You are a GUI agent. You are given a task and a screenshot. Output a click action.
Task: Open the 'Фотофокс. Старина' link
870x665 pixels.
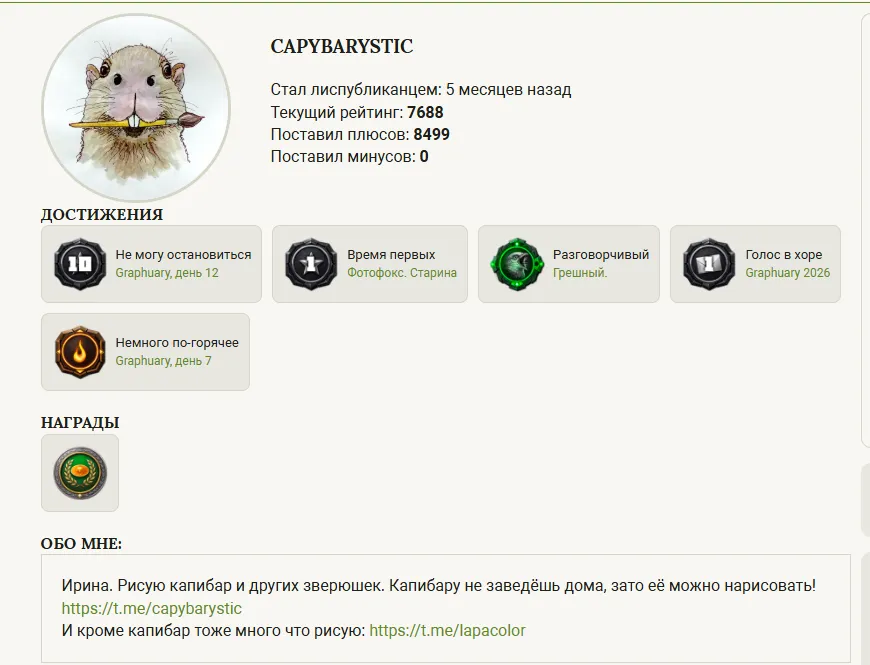(x=402, y=273)
